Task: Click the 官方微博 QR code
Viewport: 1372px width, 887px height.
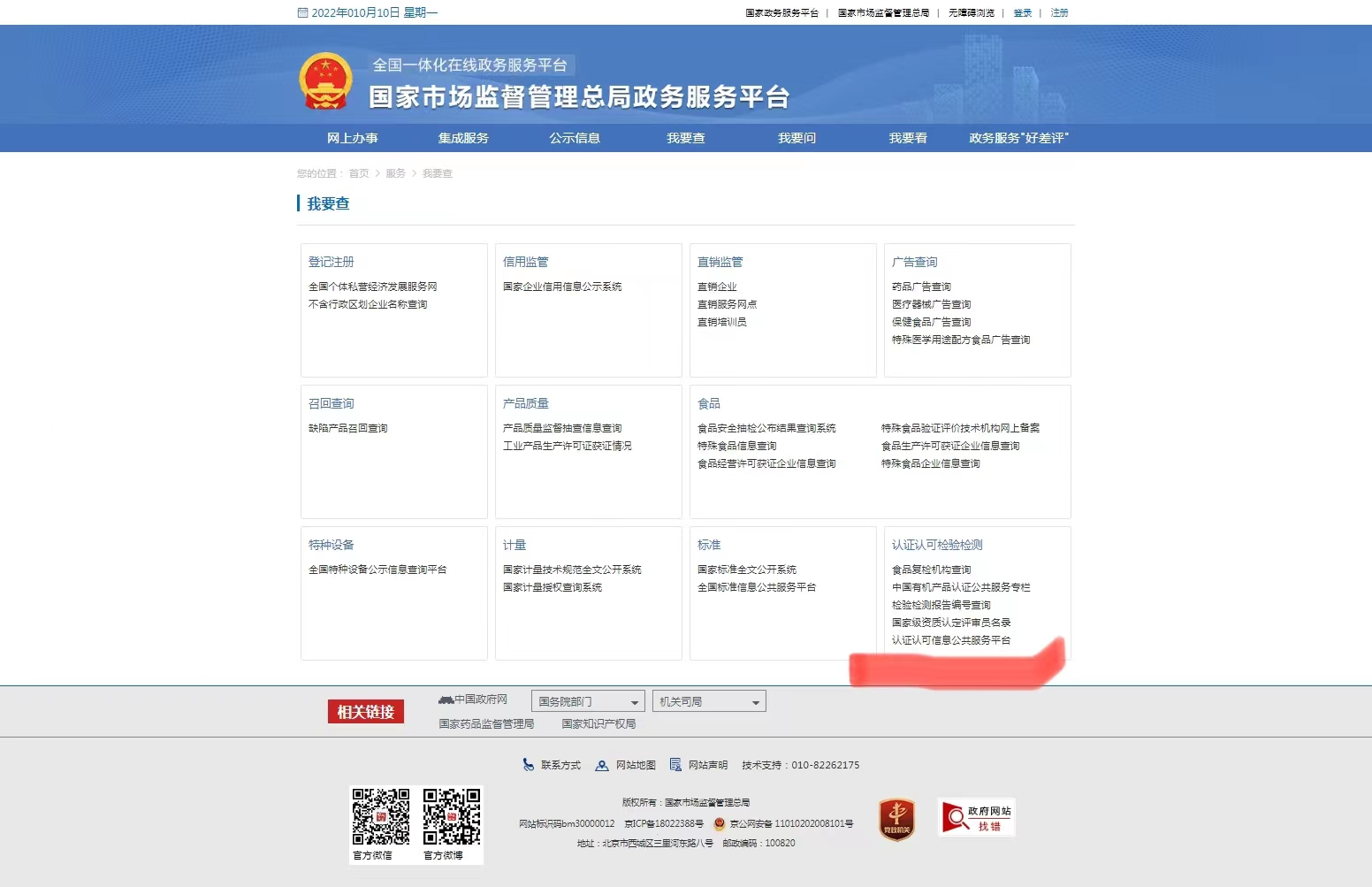Action: point(452,816)
